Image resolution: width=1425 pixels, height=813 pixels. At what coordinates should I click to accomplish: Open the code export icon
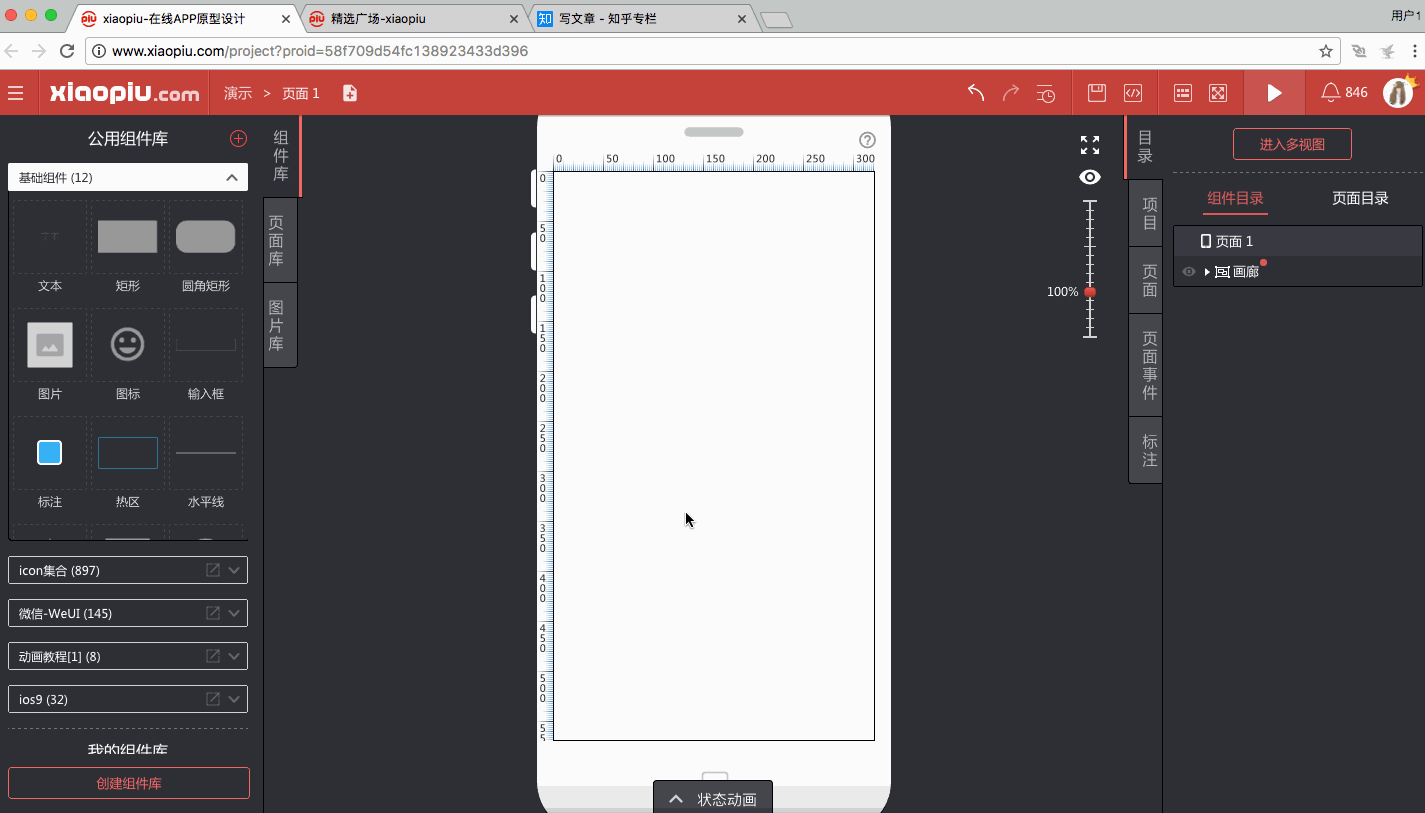coord(1133,93)
